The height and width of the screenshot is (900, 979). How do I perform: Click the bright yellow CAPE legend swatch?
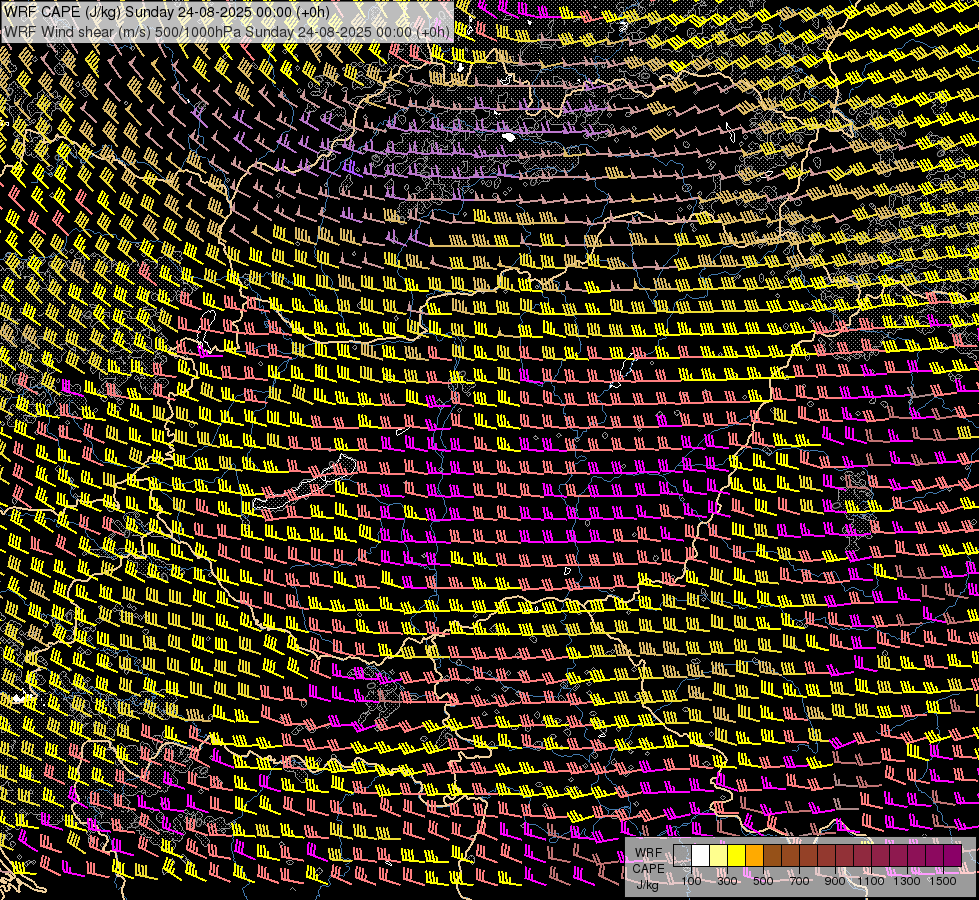click(737, 856)
